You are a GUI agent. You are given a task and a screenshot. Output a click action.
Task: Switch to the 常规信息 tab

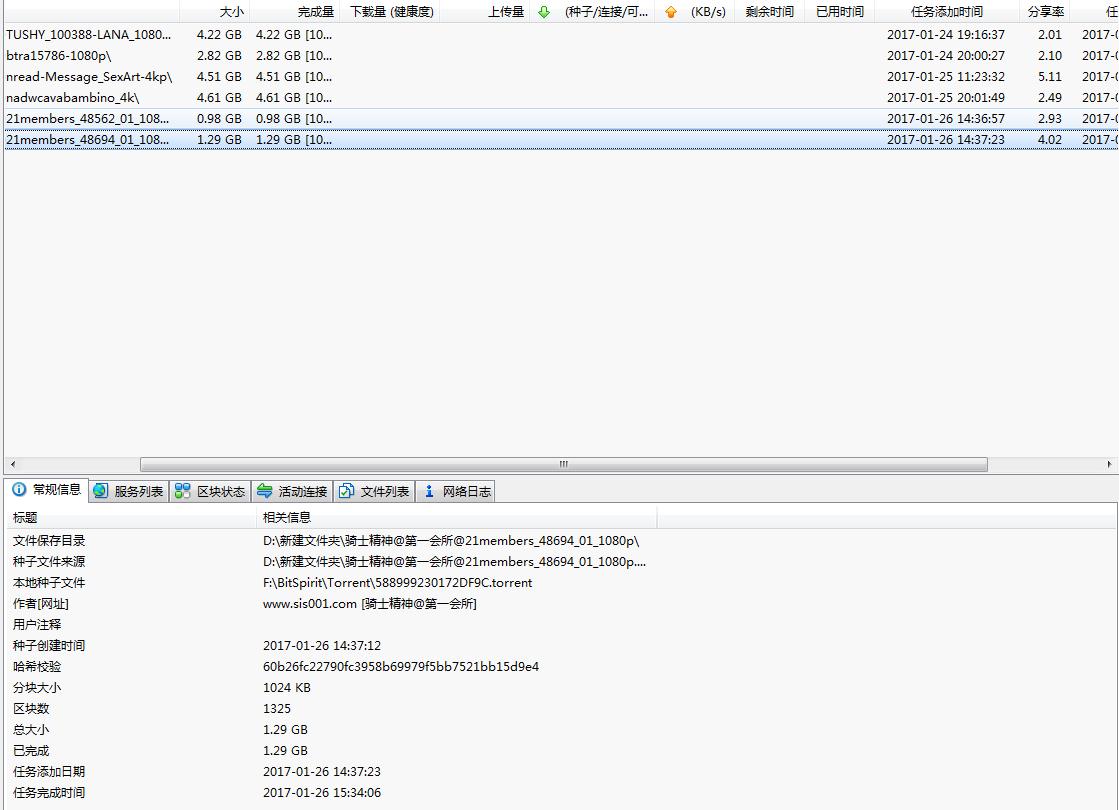pos(47,490)
